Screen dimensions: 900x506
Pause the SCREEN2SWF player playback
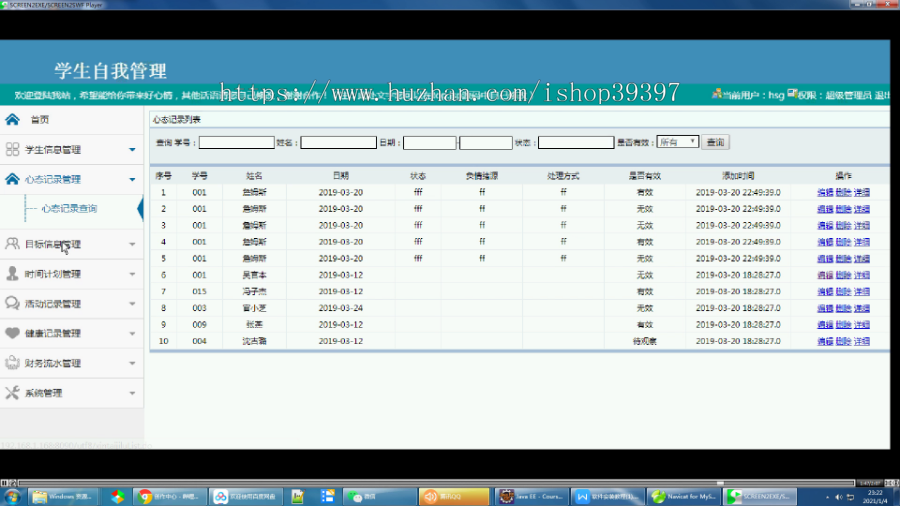click(4, 483)
